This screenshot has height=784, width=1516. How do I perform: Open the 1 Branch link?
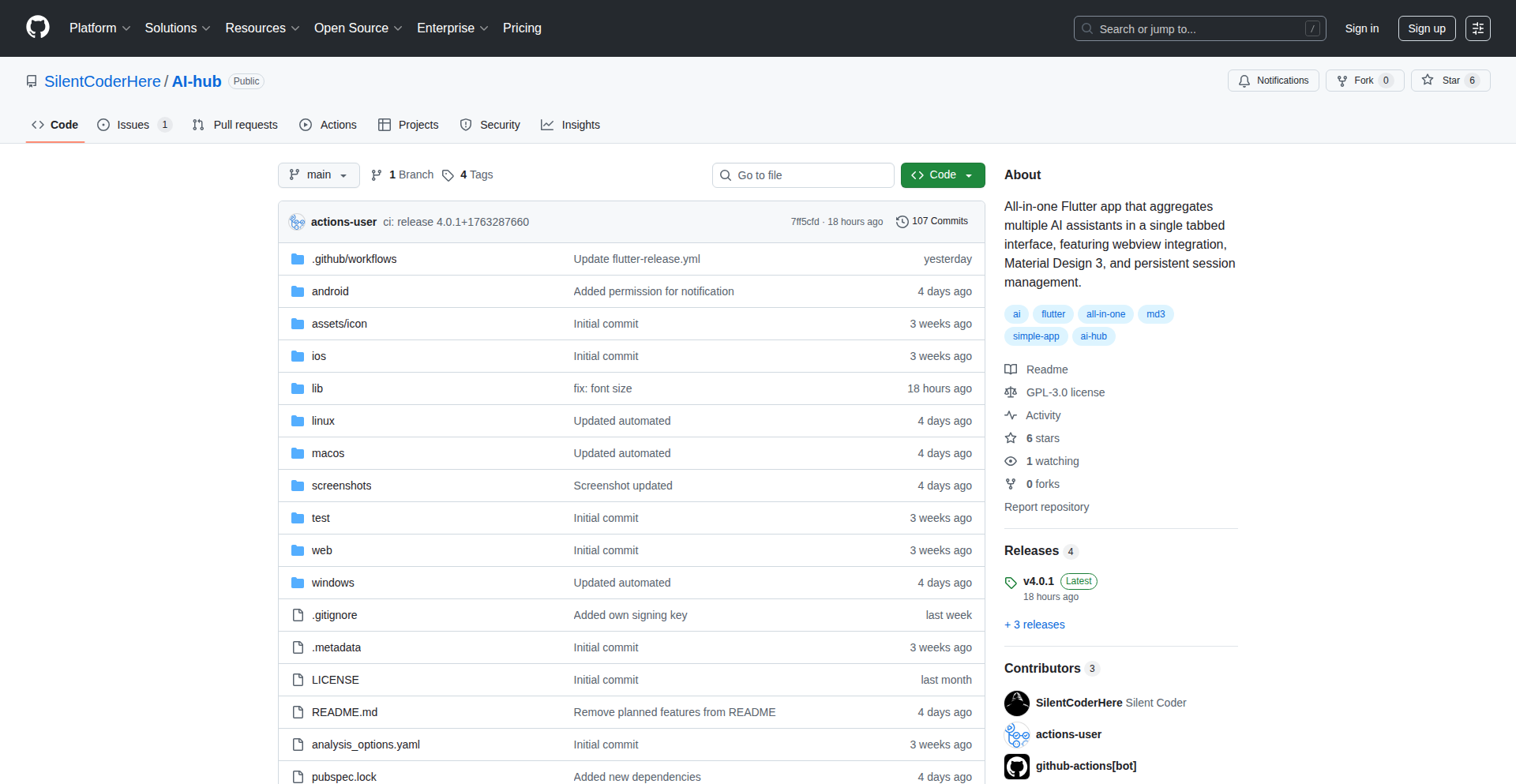tap(403, 175)
